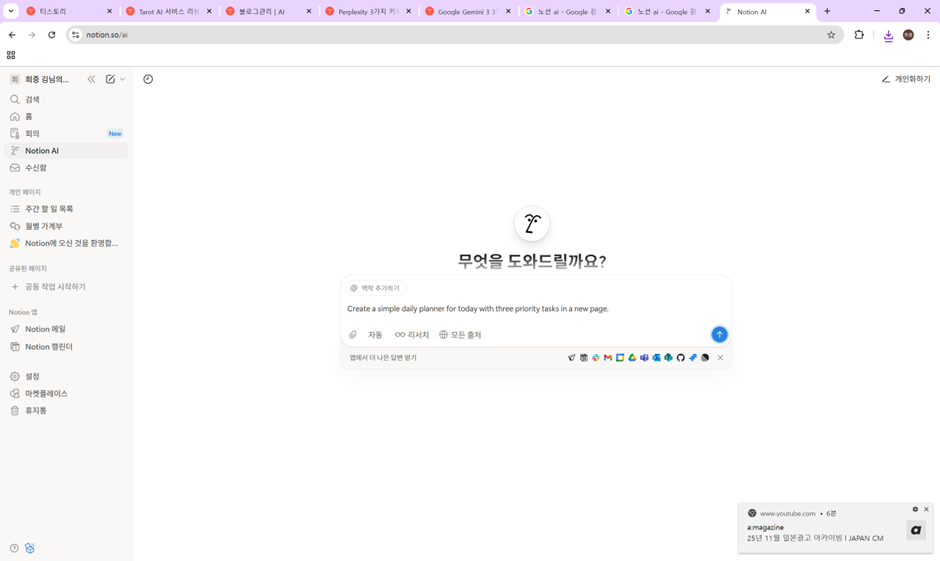Click the 개인화하기 personalize button
Screen dimensions: 940x561
[906, 79]
